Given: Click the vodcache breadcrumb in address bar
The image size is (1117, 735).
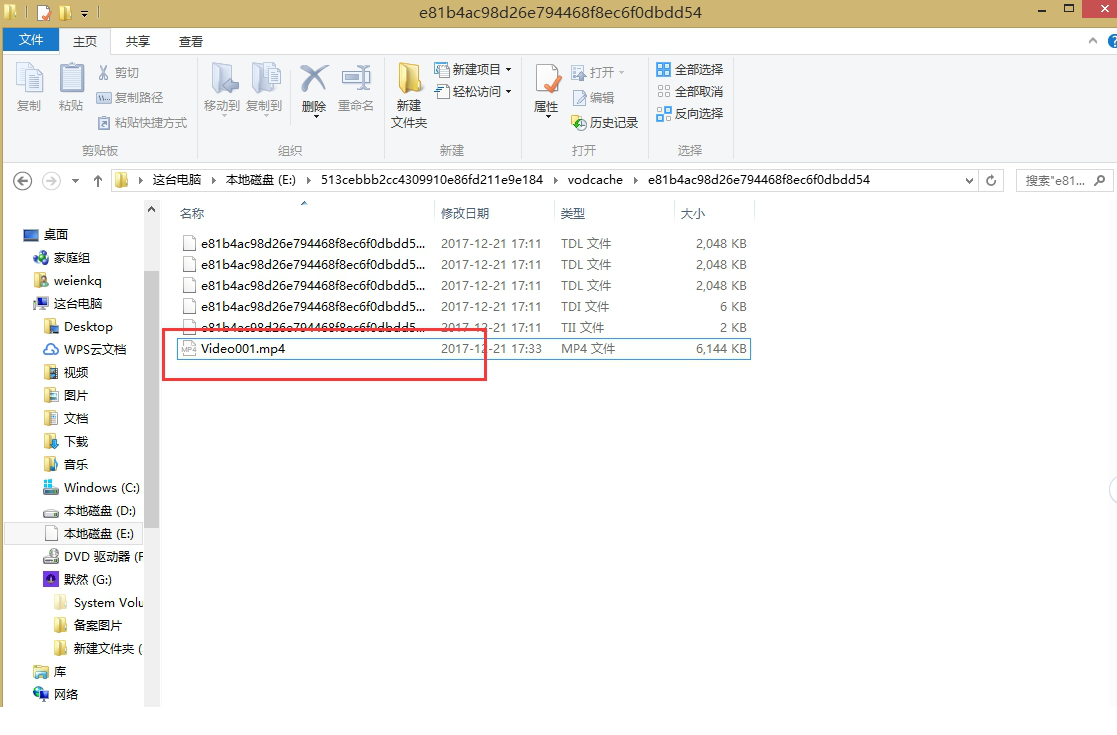Looking at the screenshot, I should [595, 181].
